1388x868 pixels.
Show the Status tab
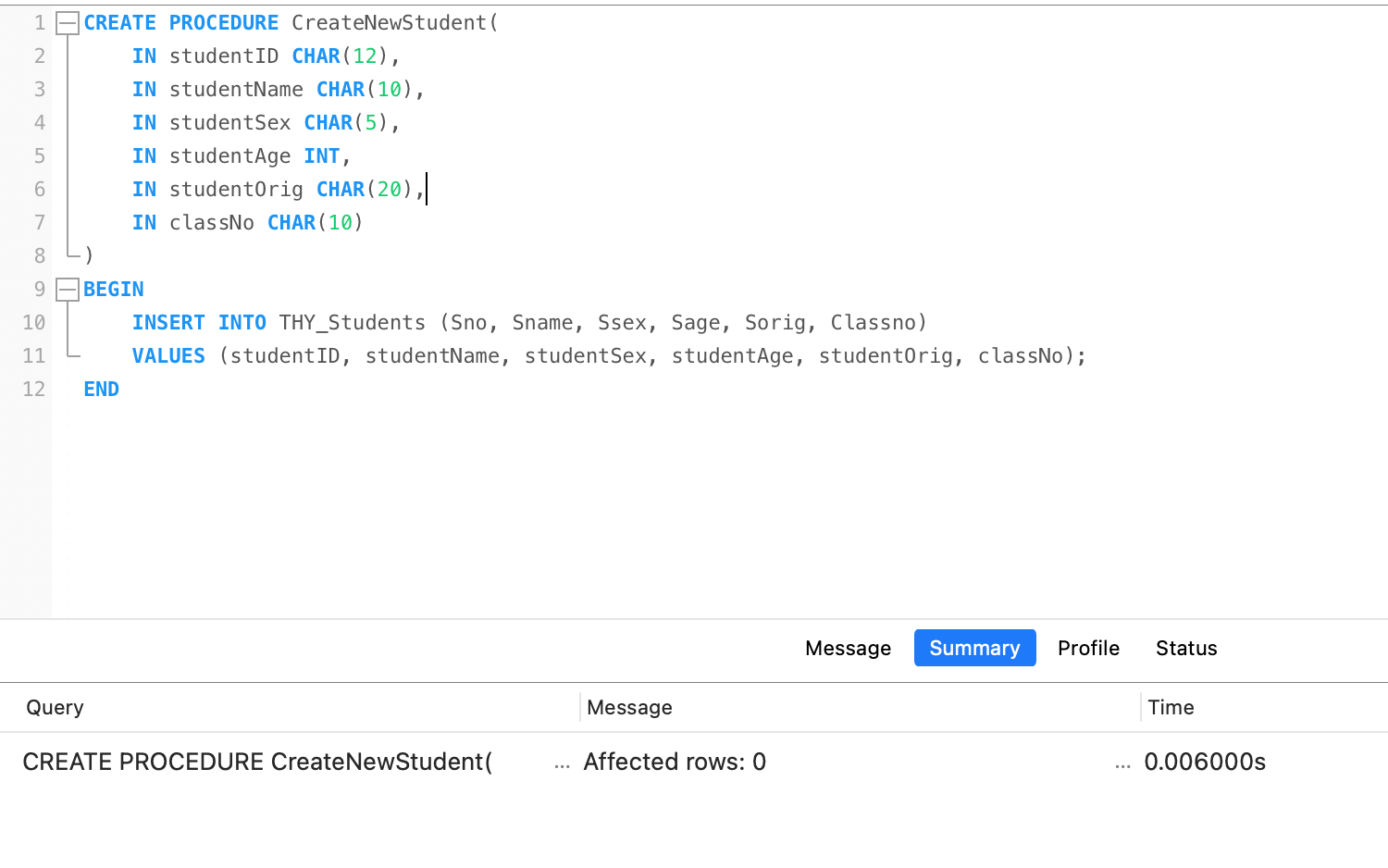point(1185,648)
